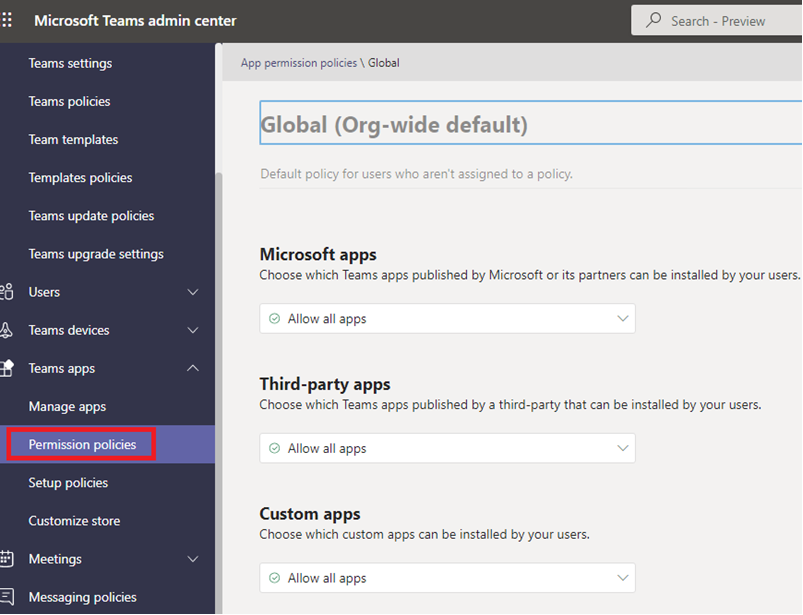Image resolution: width=803 pixels, height=615 pixels.
Task: Go to Manage apps
Action: (x=67, y=407)
